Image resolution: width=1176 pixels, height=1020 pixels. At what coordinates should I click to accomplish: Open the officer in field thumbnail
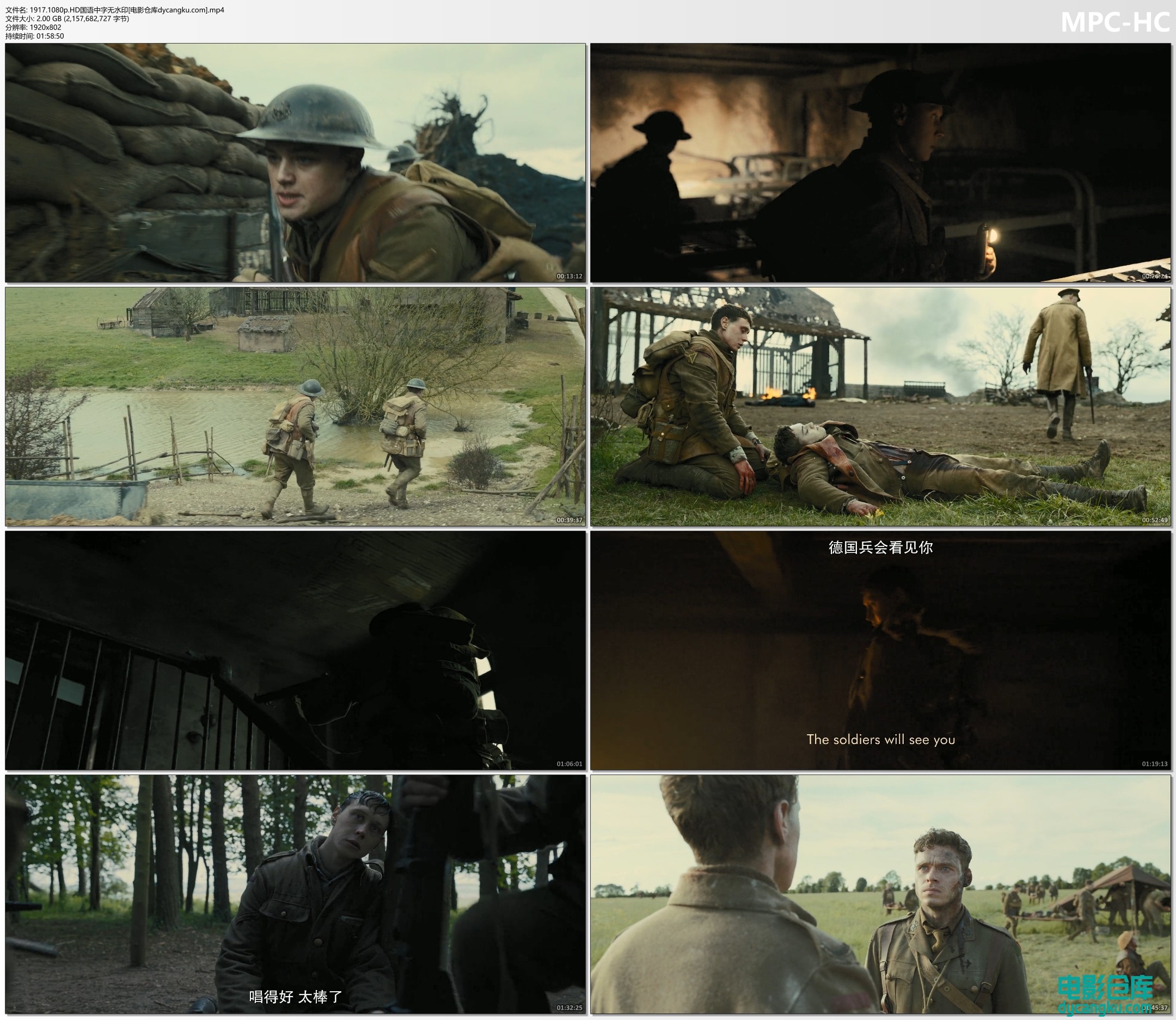880,894
